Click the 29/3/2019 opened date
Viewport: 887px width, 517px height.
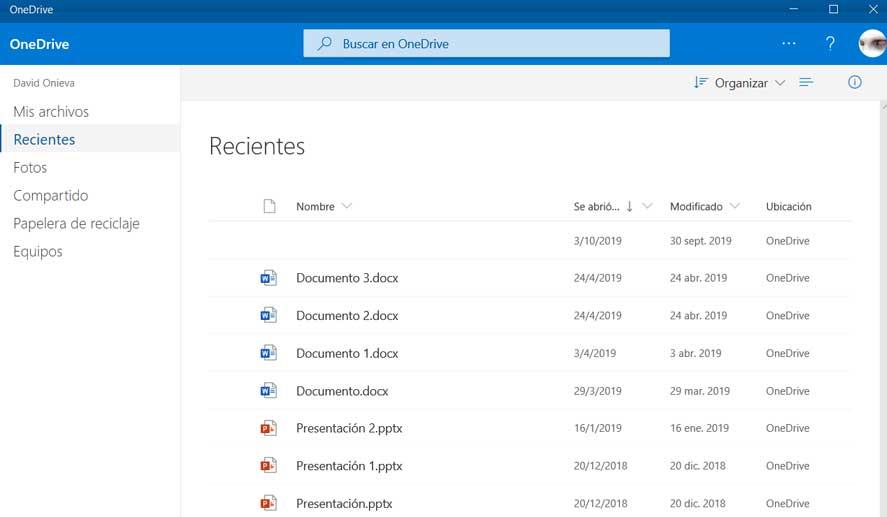(597, 391)
